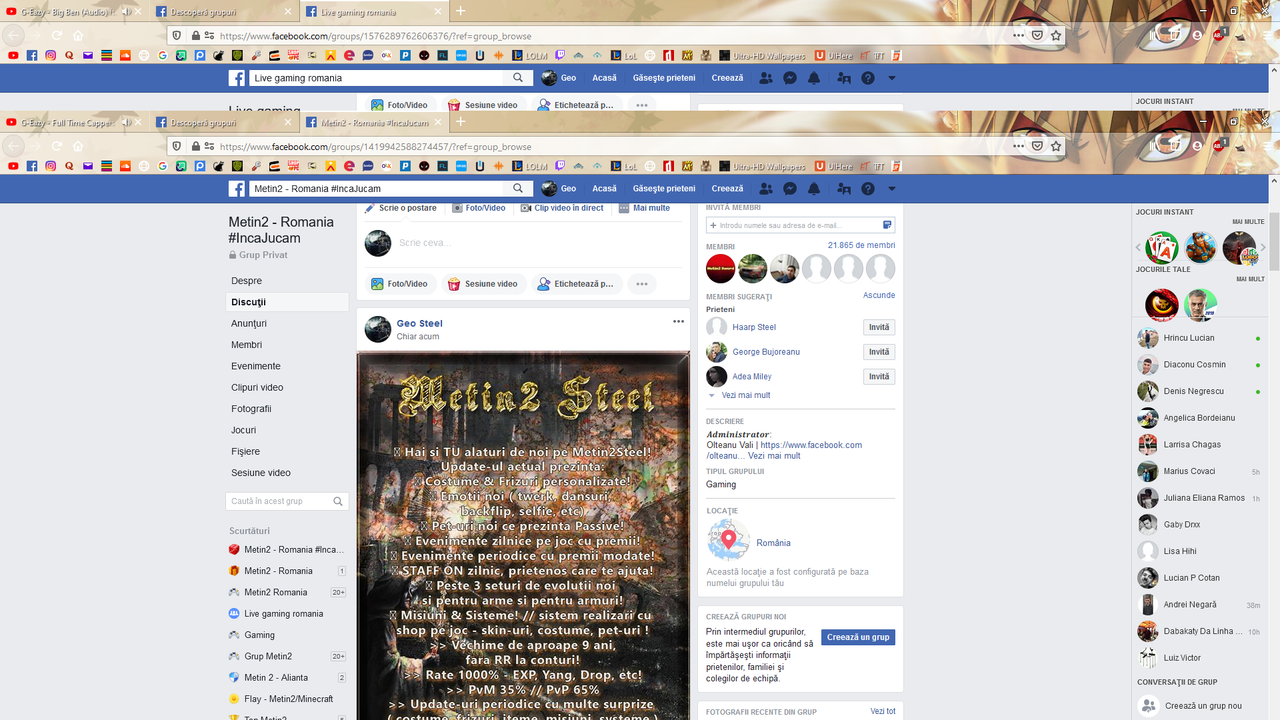
Task: Open Messenger icon in Metin2 window header
Action: [790, 188]
